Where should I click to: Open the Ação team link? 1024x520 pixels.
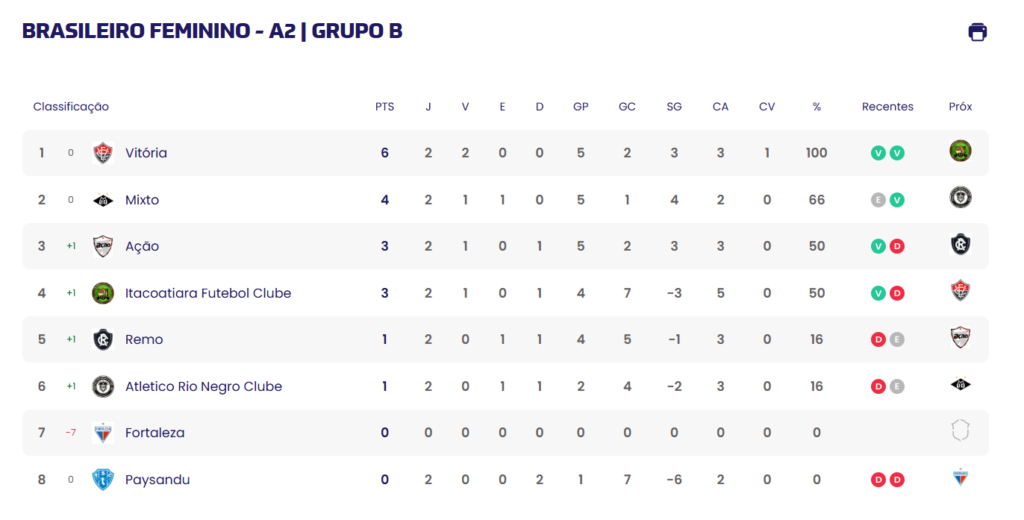tap(142, 246)
